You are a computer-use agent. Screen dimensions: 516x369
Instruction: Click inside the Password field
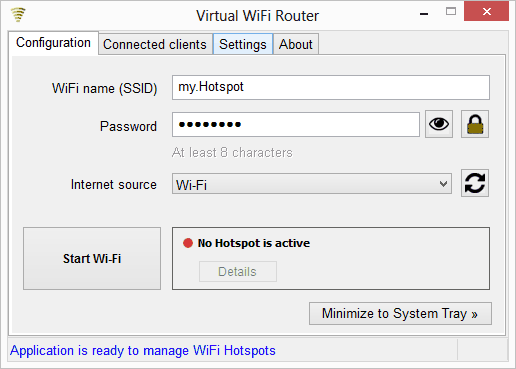click(x=296, y=124)
